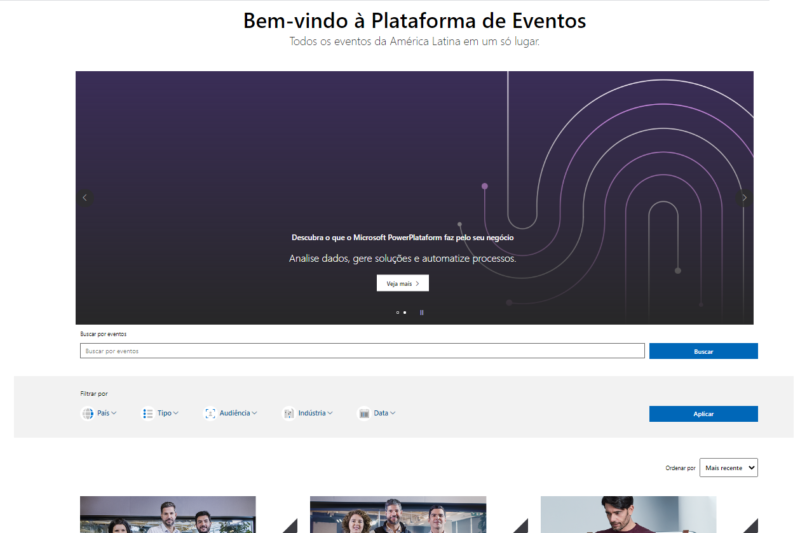Select the first carousel dot indicator
800x533 pixels.
click(x=397, y=313)
